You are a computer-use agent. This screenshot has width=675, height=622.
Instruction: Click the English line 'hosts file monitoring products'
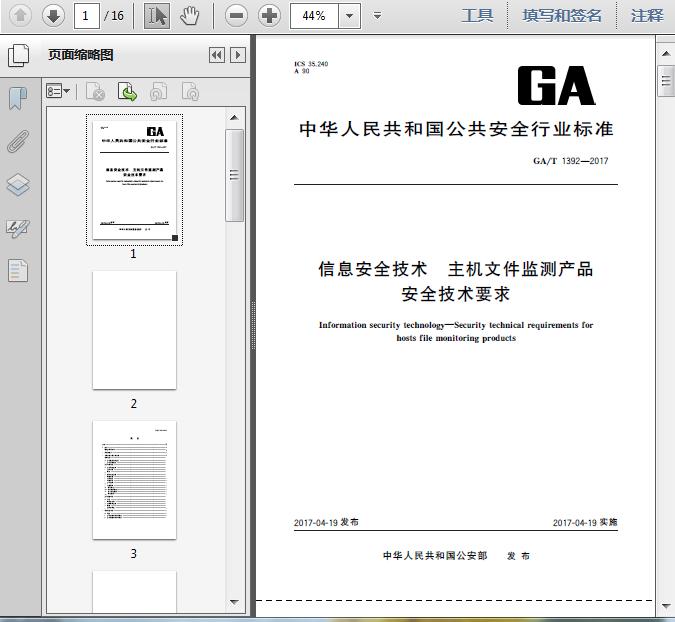point(456,338)
